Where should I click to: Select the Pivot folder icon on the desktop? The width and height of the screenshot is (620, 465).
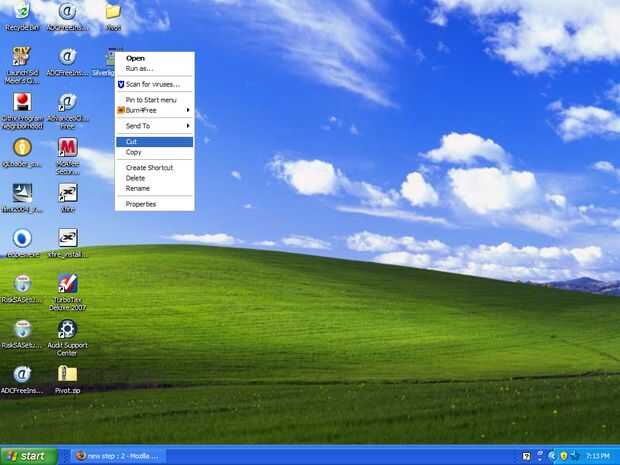[113, 16]
